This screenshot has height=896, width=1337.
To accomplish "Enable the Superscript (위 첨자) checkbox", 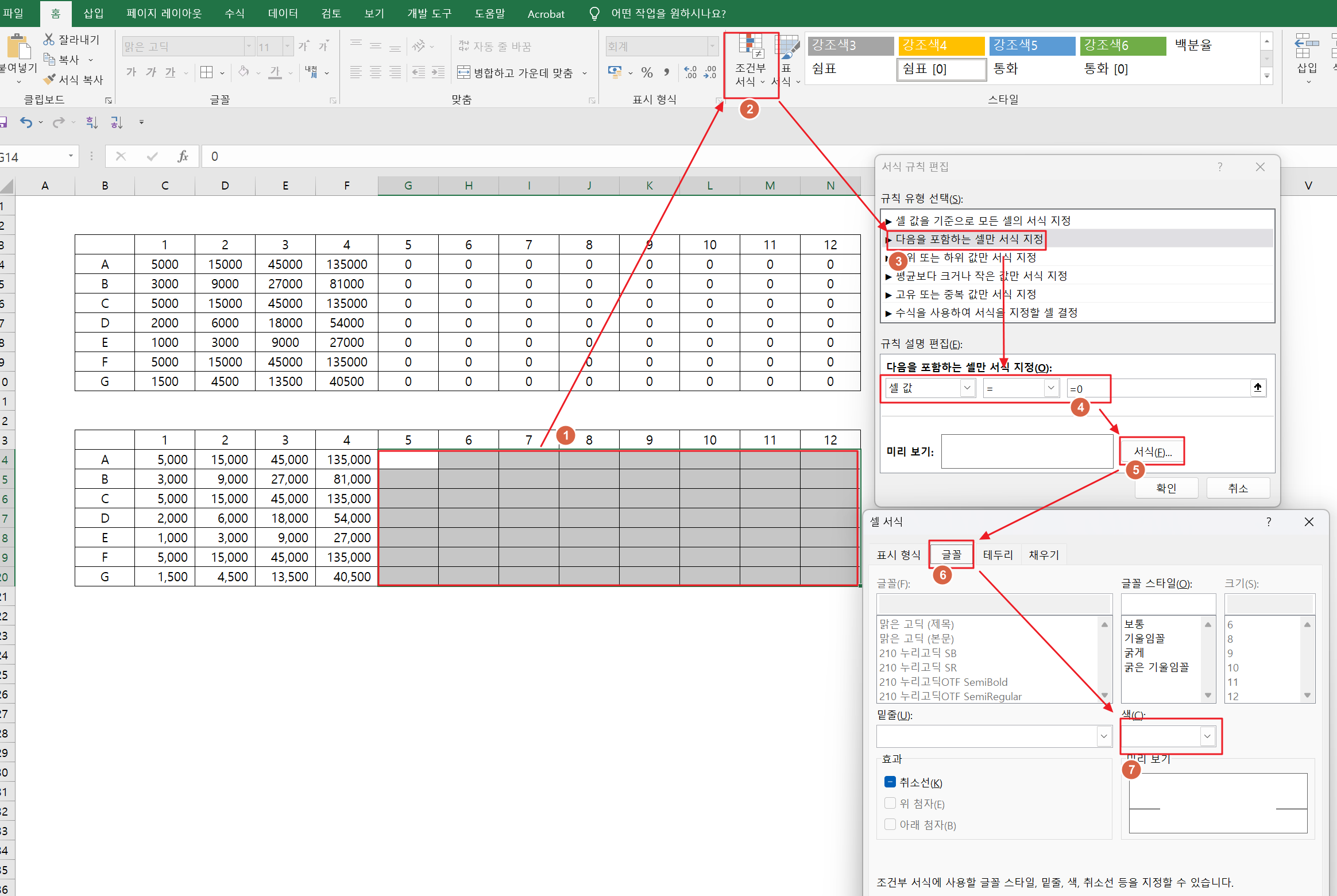I will pyautogui.click(x=890, y=804).
